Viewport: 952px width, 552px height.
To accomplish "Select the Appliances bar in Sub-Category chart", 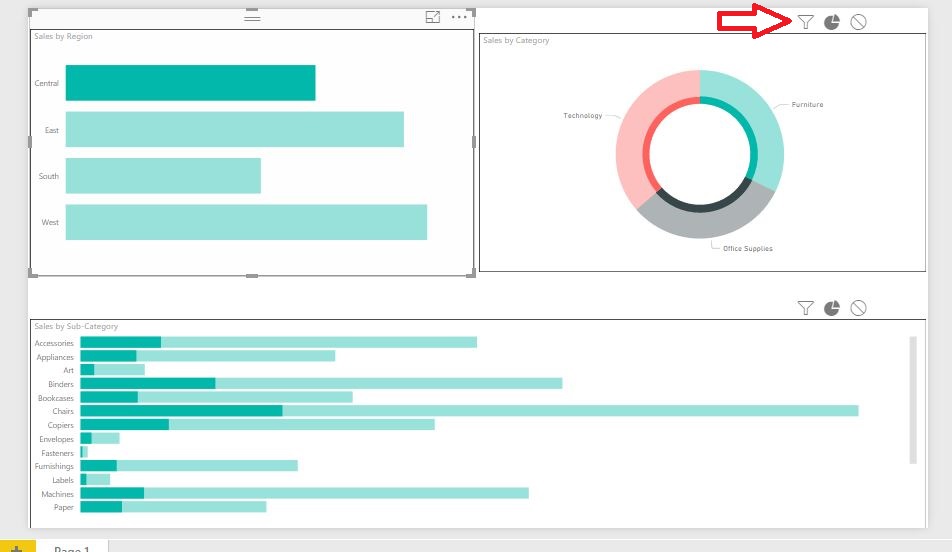I will [x=208, y=356].
